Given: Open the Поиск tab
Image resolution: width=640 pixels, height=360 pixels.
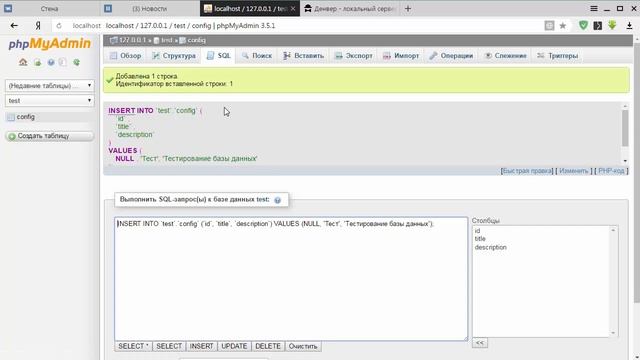Looking at the screenshot, I should [257, 56].
